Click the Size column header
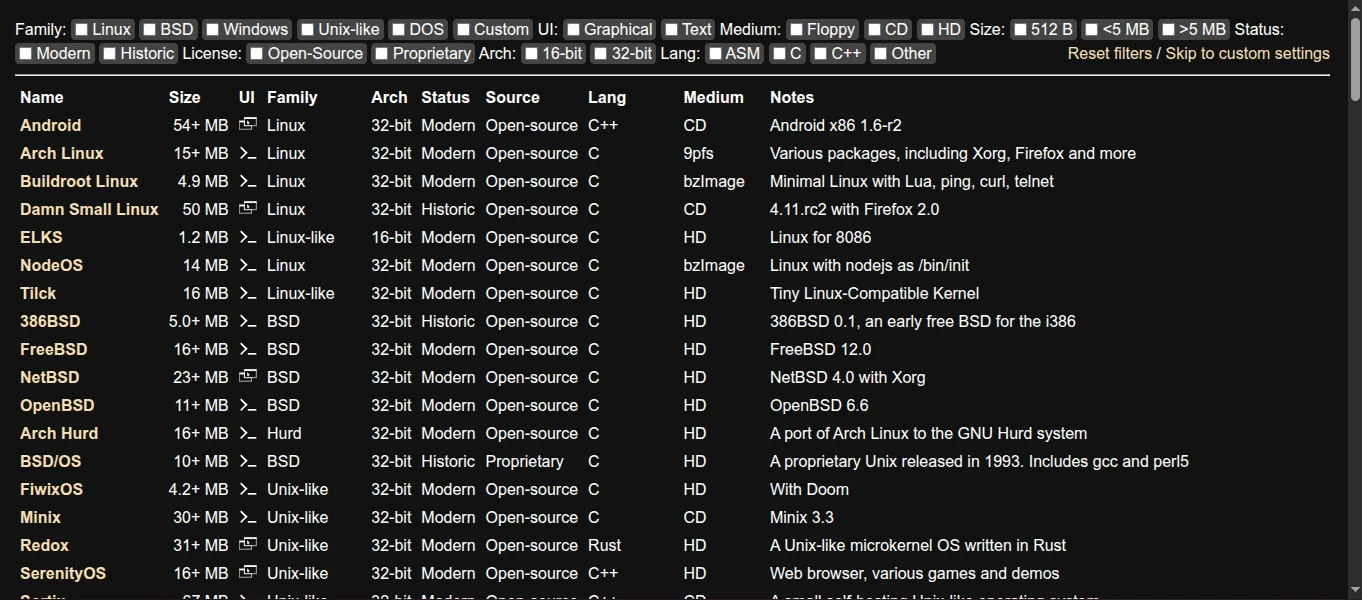This screenshot has width=1362, height=600. (184, 97)
